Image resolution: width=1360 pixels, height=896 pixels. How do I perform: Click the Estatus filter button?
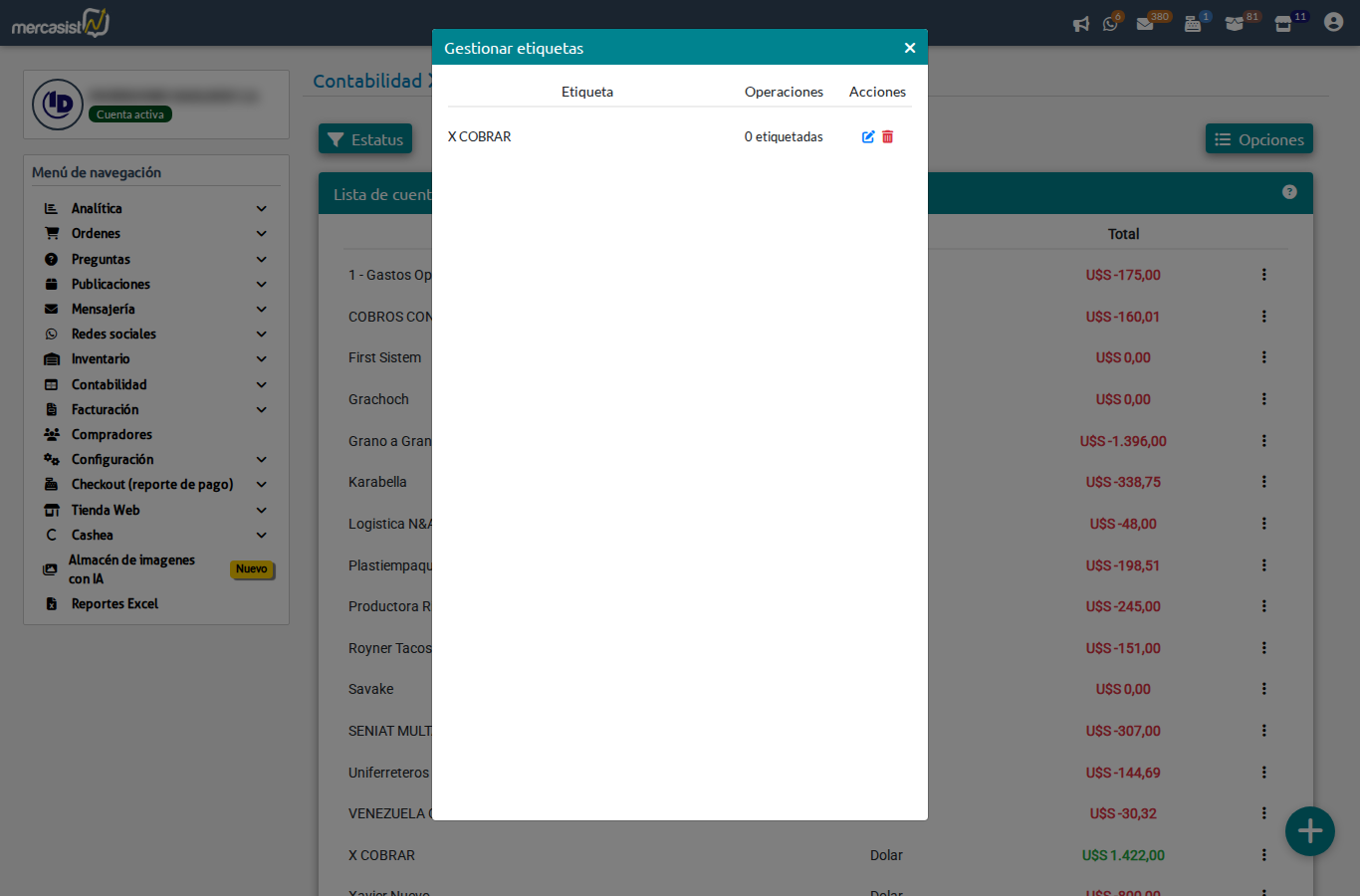point(365,139)
